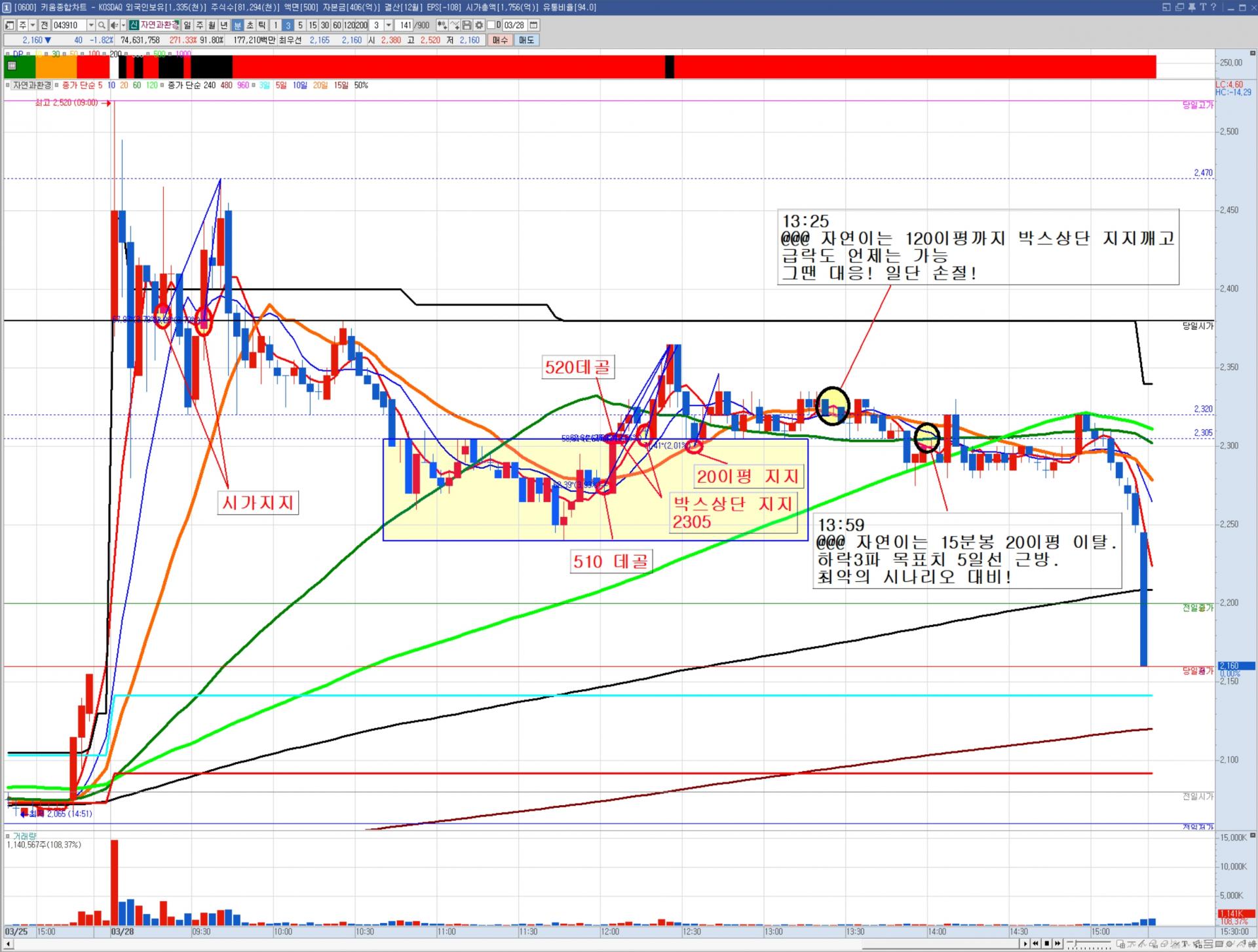This screenshot has height=952, width=1258.
Task: Toggle the 자연과환경 price series legend checkbox
Action: point(8,85)
